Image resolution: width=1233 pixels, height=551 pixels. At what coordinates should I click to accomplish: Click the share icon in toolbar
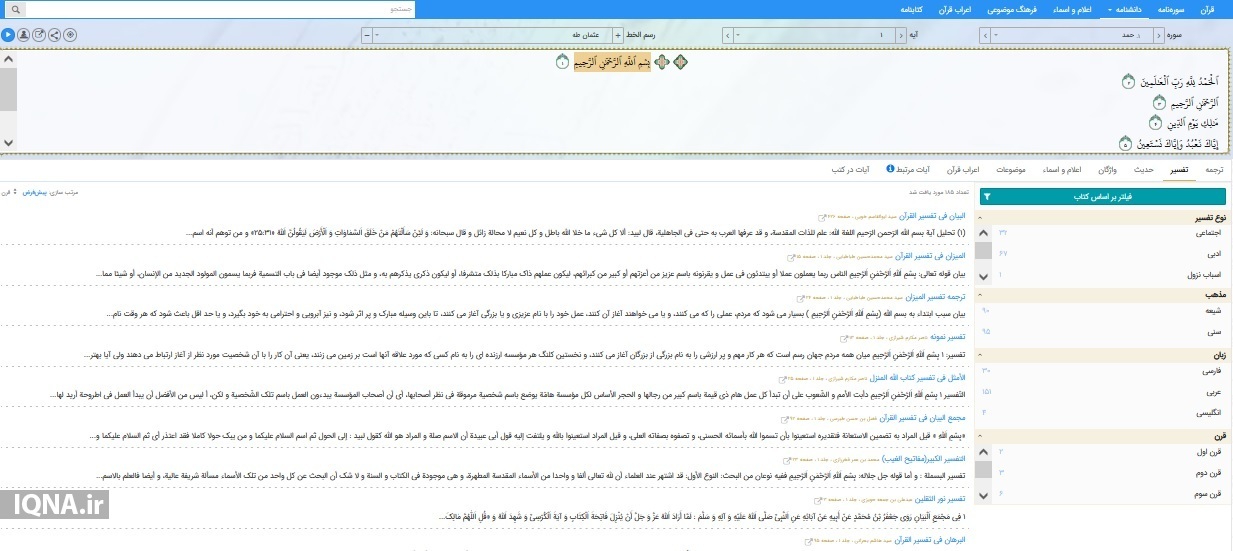click(54, 35)
